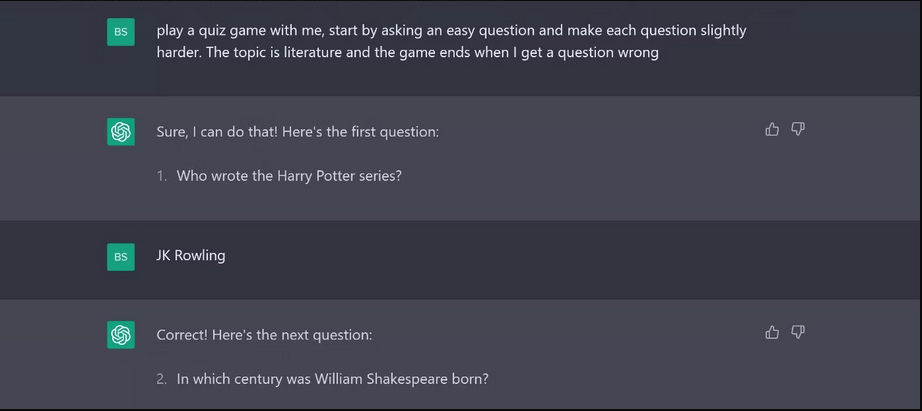Click thumbs up on the Harry Potter question

(772, 129)
